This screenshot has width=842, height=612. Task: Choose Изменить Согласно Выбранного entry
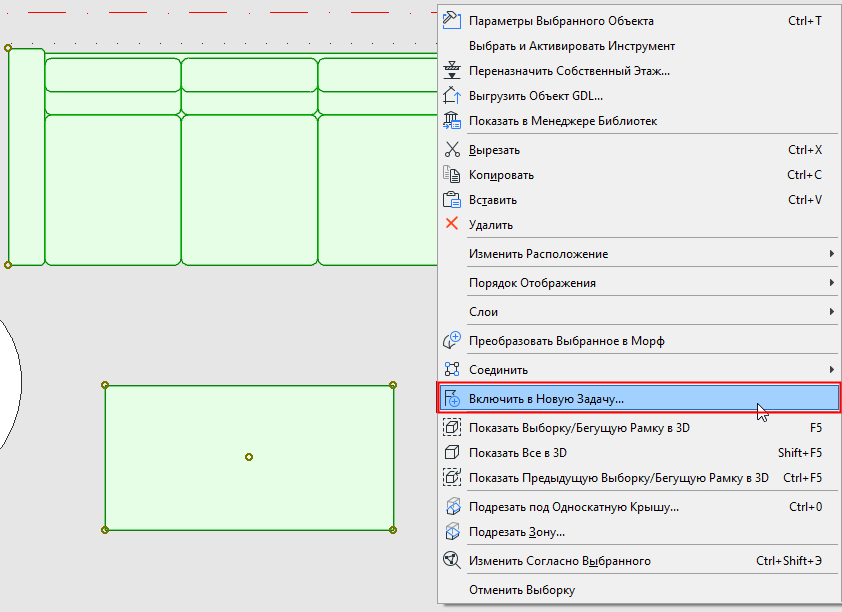[639, 561]
